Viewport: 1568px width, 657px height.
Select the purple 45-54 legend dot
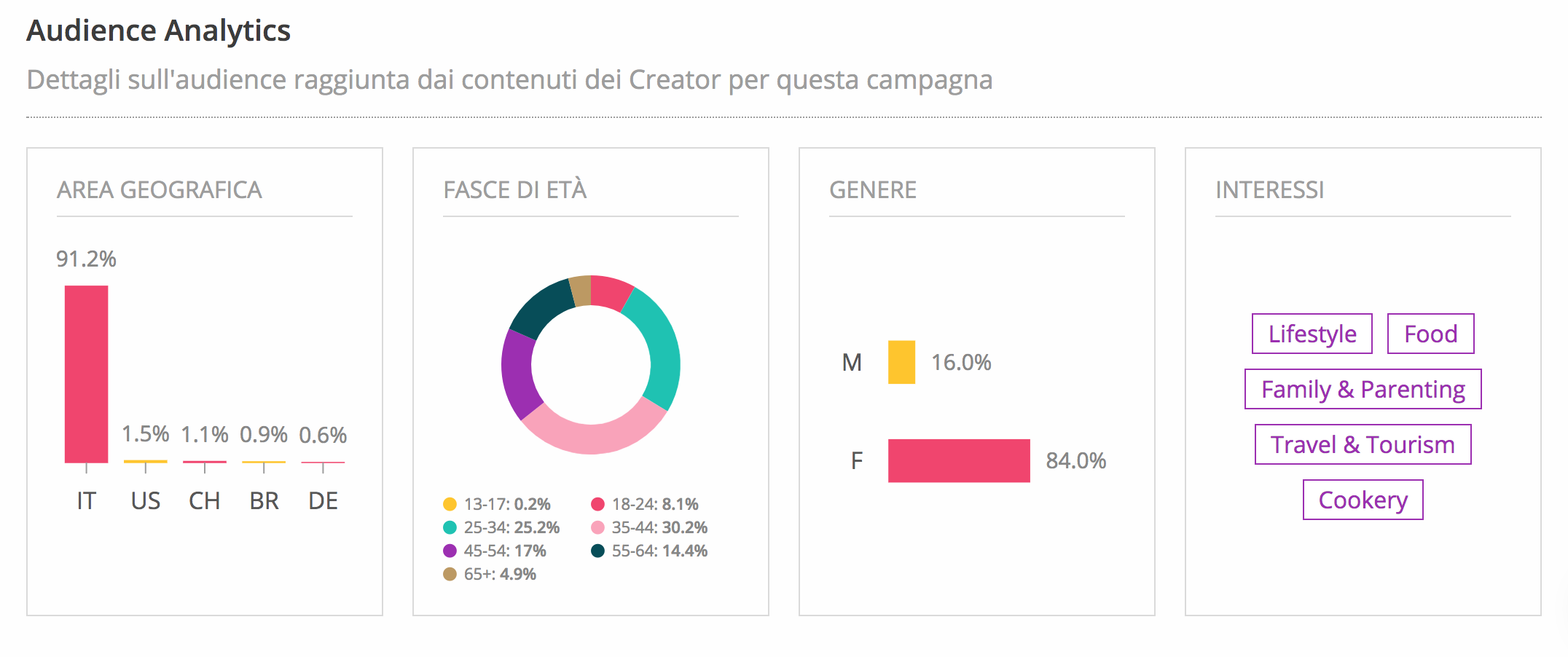click(x=450, y=551)
